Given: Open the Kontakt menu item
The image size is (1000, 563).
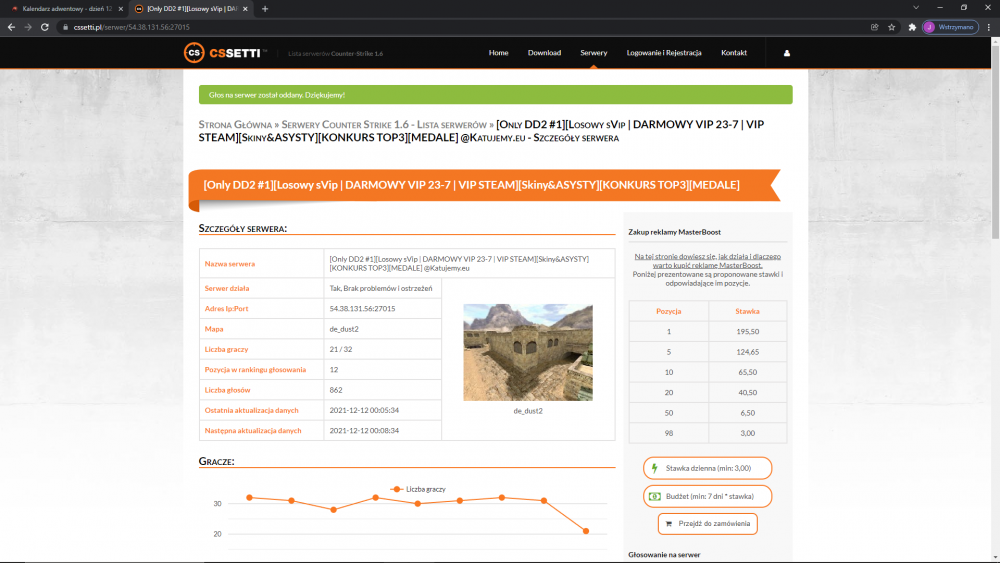Looking at the screenshot, I should 733,53.
